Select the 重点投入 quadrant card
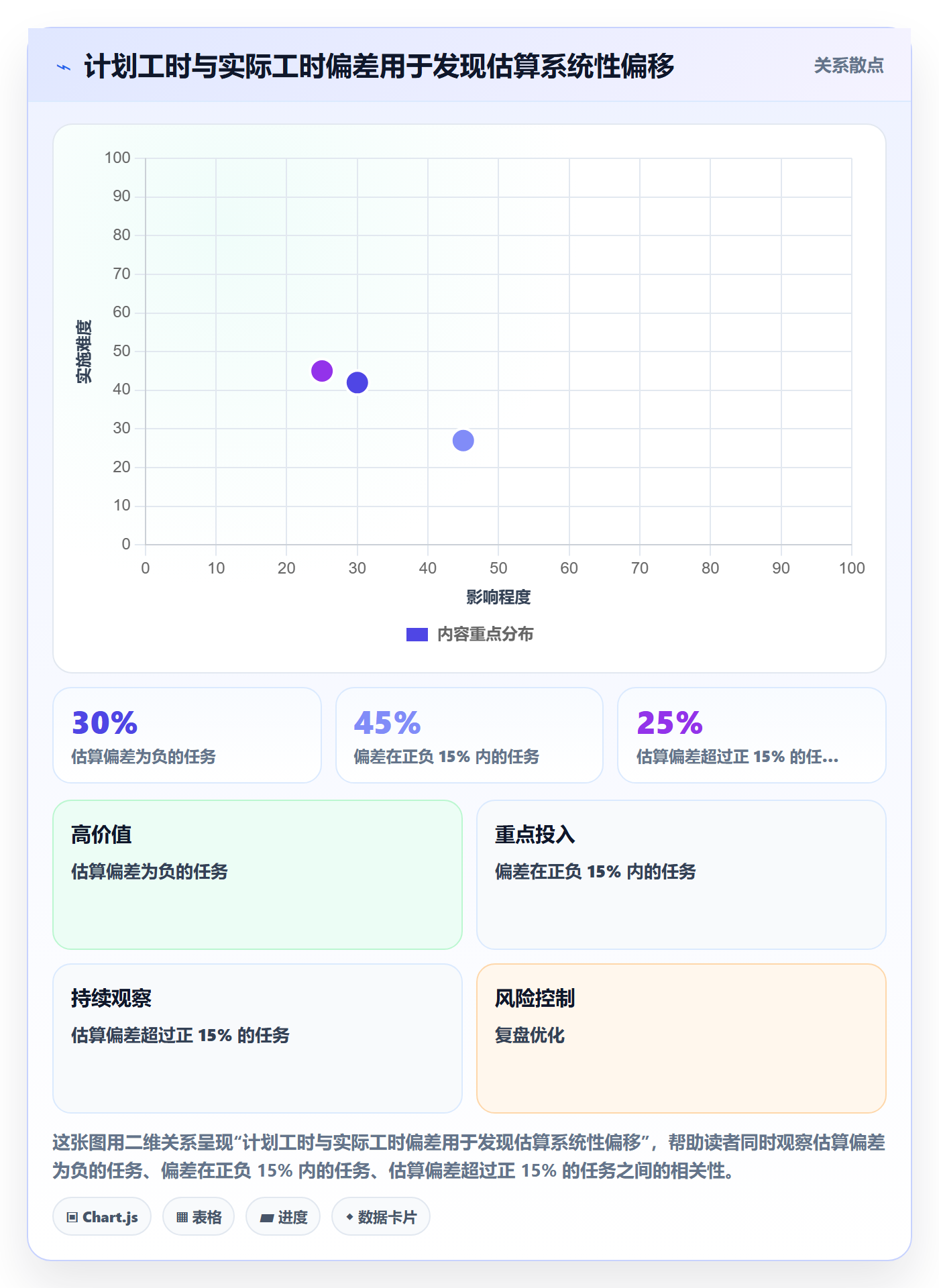This screenshot has height=1288, width=939. point(681,875)
